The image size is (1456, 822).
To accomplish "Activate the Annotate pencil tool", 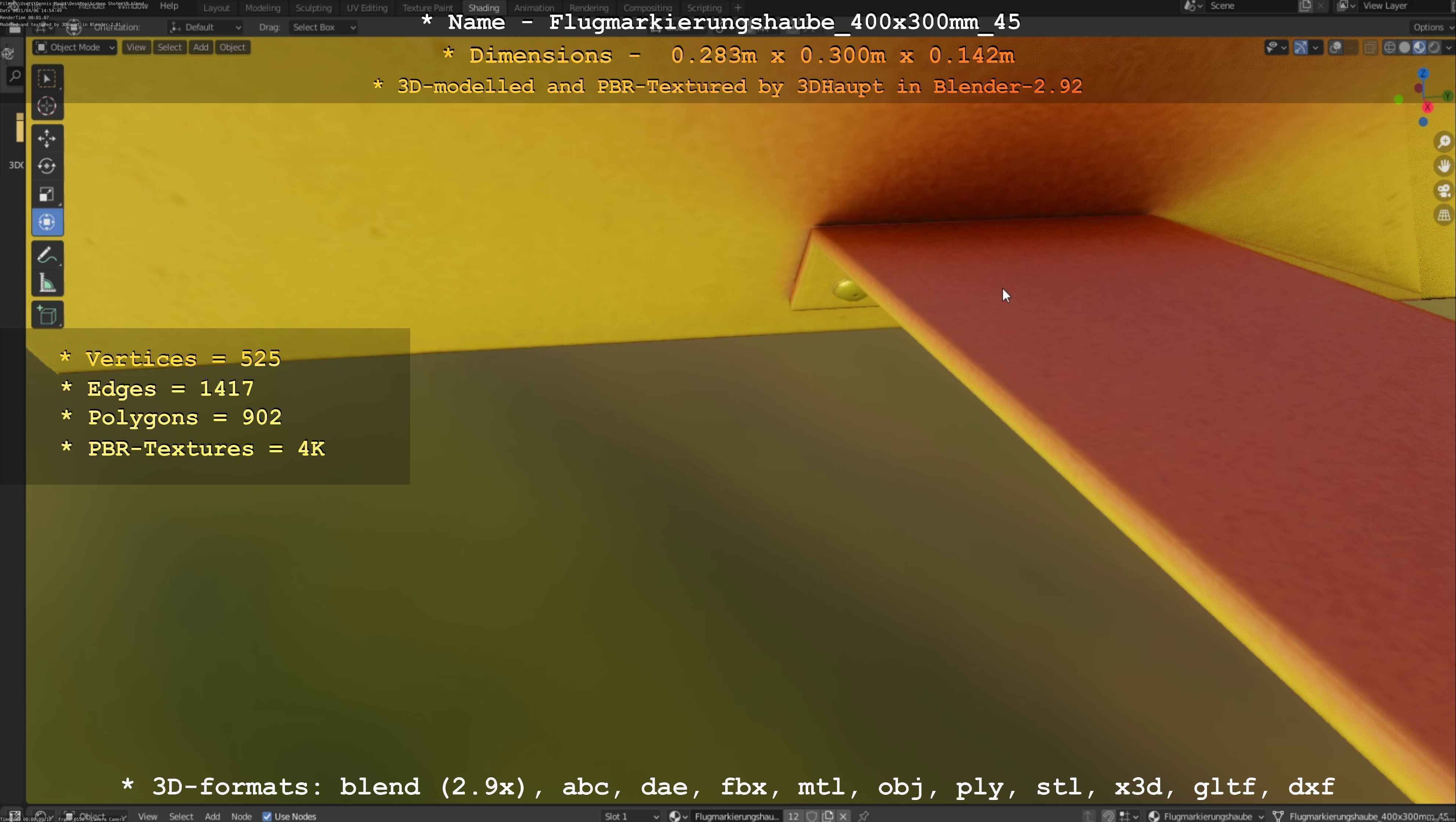I will click(47, 256).
